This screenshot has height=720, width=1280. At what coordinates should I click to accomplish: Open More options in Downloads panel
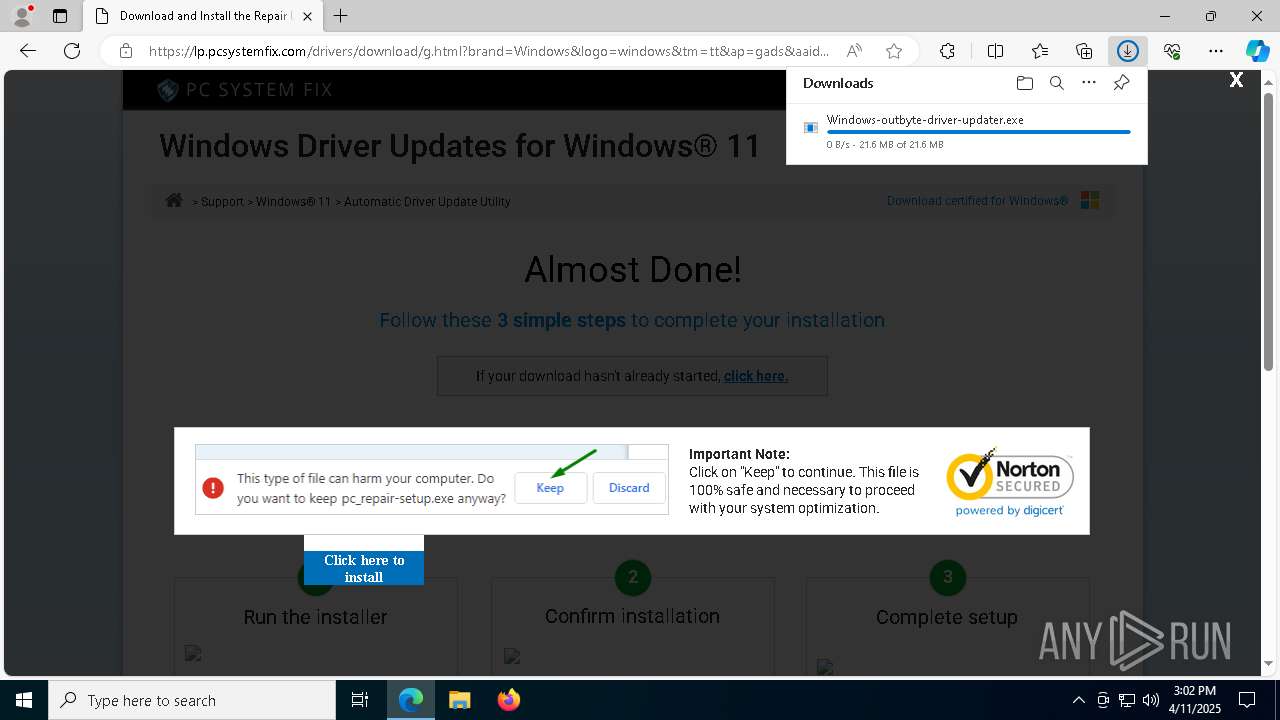pos(1089,83)
